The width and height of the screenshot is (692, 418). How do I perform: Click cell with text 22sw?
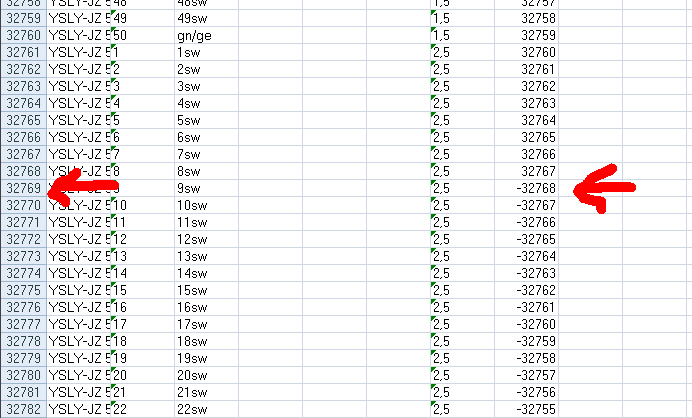pyautogui.click(x=207, y=409)
